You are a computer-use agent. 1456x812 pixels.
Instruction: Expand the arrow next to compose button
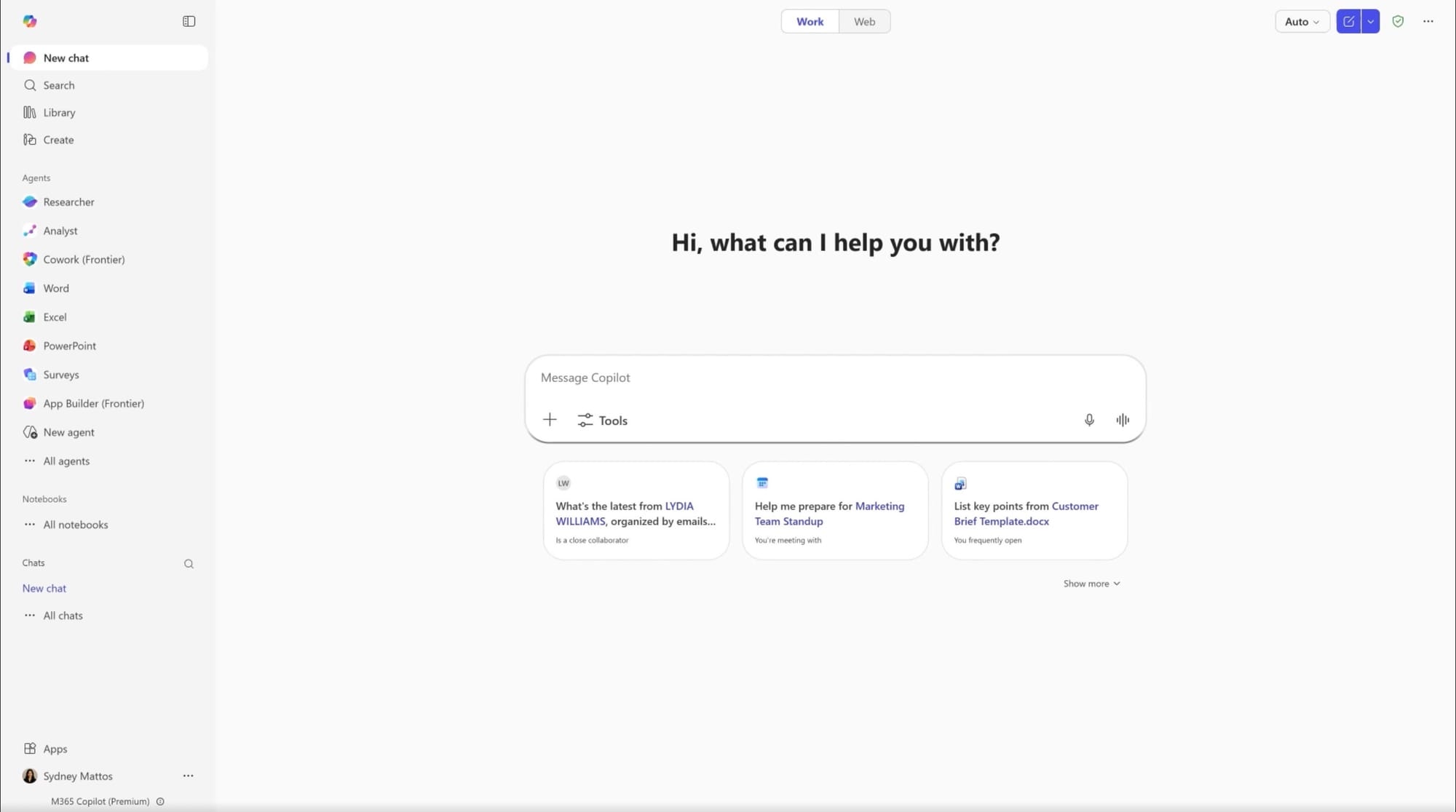(x=1370, y=21)
